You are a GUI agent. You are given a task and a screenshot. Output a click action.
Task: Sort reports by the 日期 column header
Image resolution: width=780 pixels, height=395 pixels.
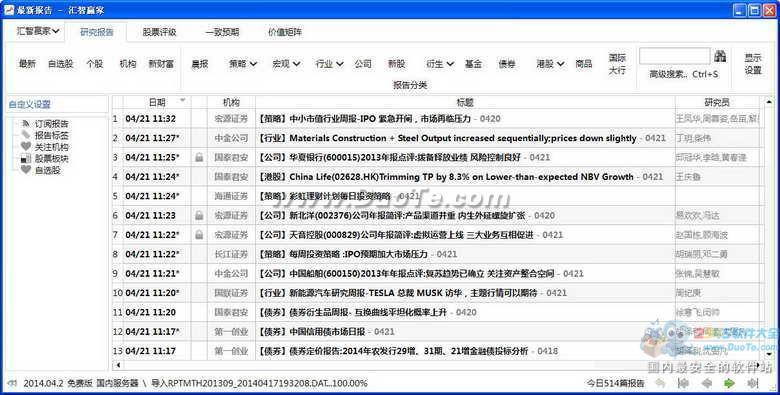[157, 102]
